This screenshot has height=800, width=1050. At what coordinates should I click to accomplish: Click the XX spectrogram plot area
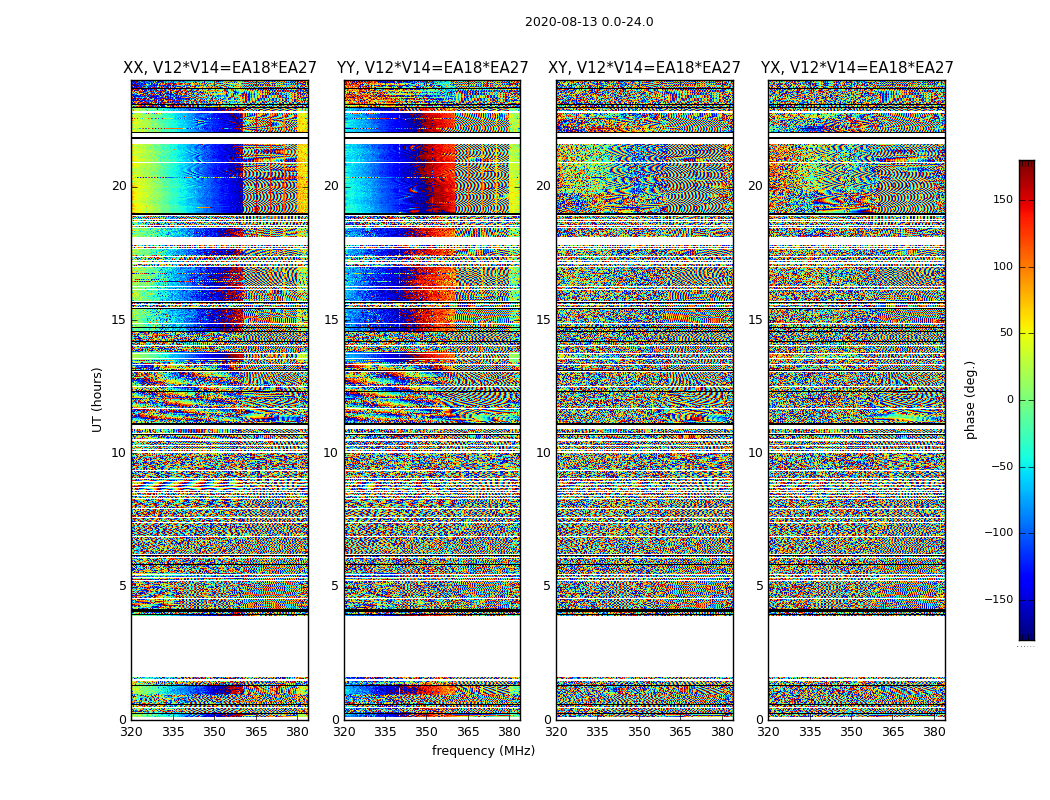[x=220, y=400]
